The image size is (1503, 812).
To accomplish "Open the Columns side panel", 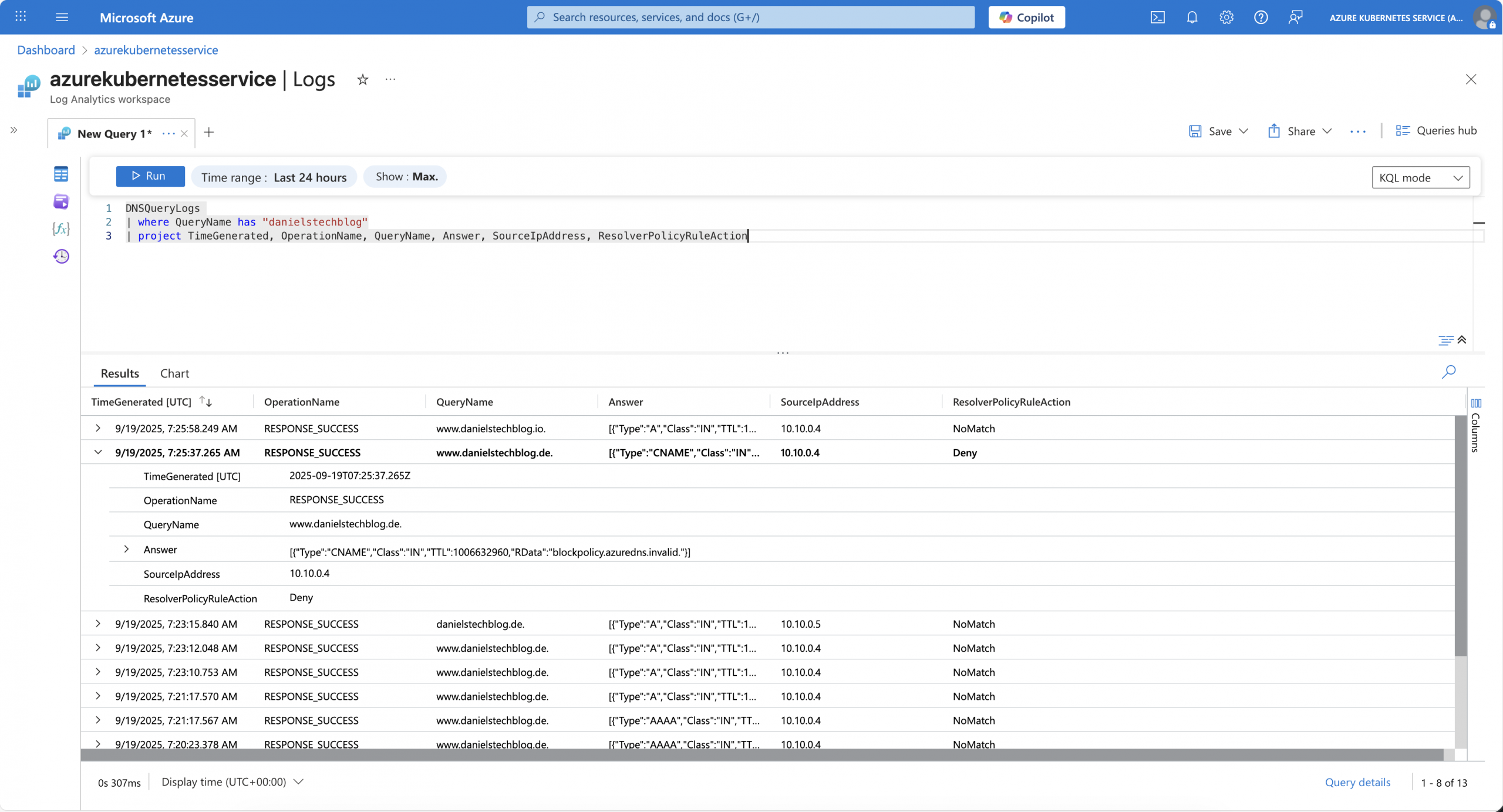I will pyautogui.click(x=1476, y=426).
